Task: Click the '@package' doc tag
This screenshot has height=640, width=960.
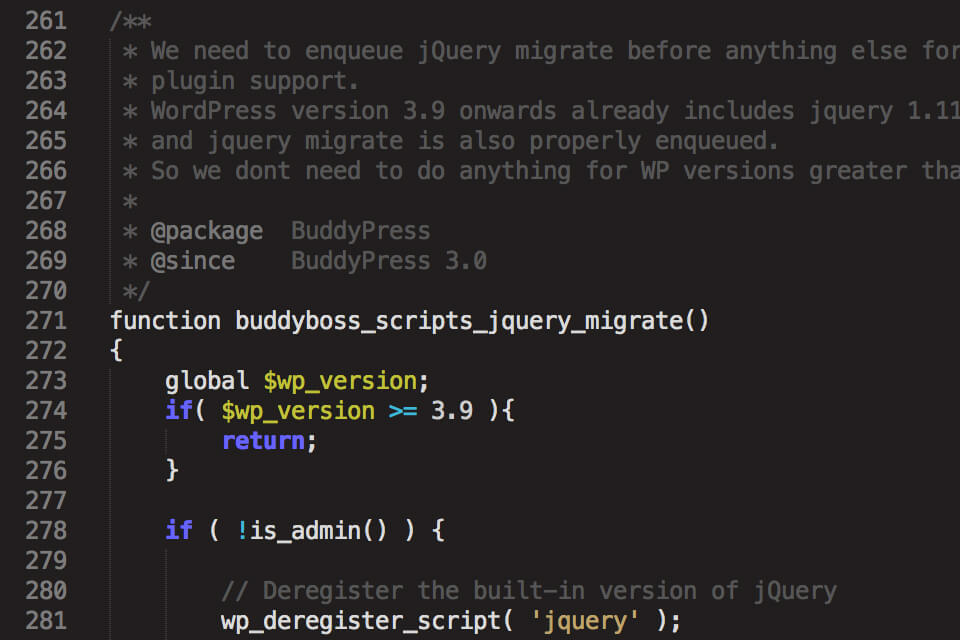Action: 207,232
